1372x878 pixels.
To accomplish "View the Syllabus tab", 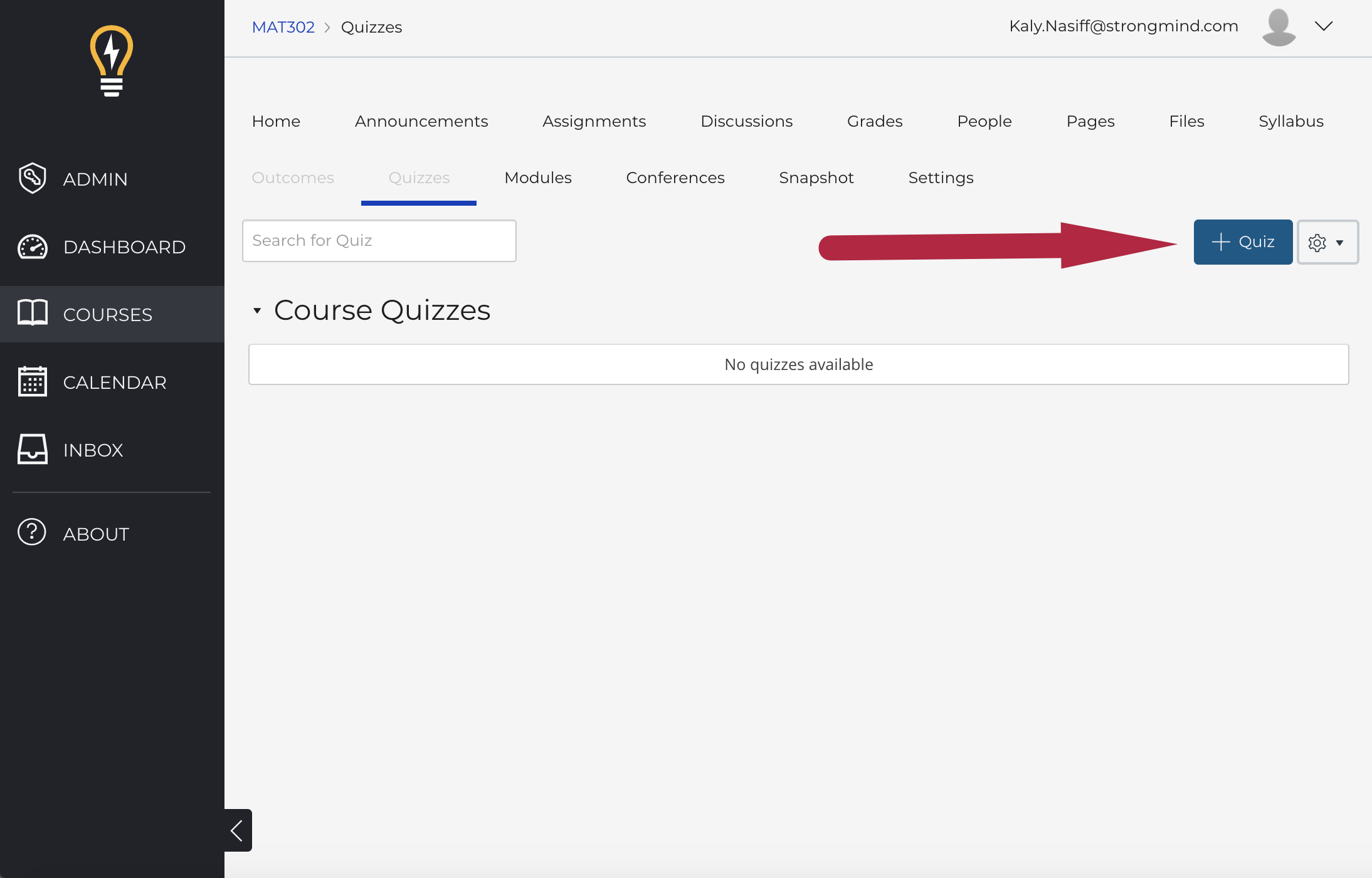I will (1291, 121).
